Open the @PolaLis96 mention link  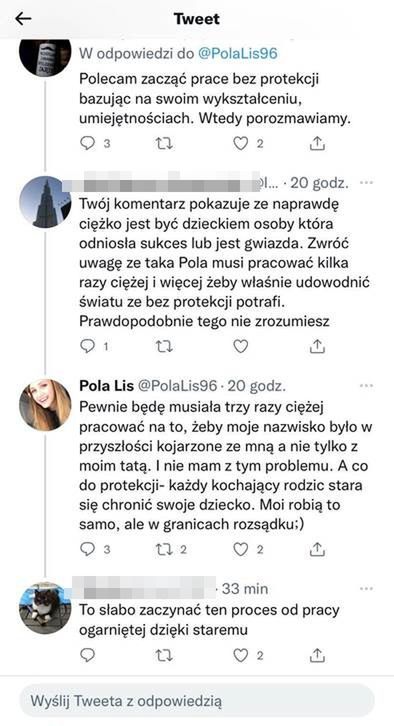coord(238,54)
